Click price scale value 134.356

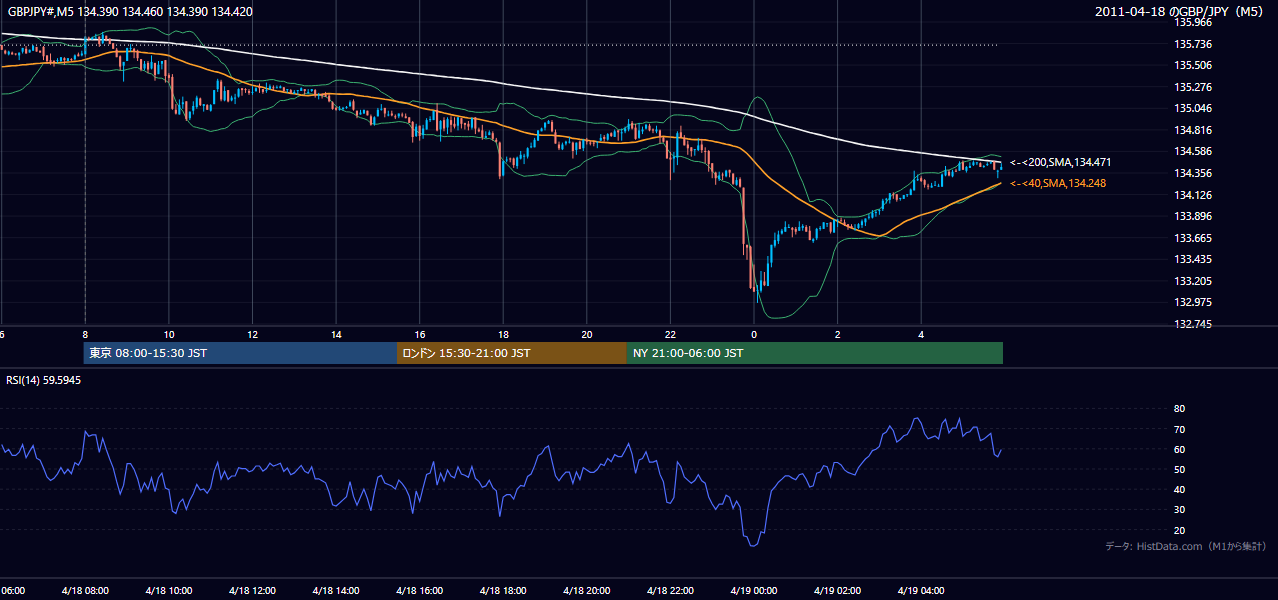coord(1194,173)
